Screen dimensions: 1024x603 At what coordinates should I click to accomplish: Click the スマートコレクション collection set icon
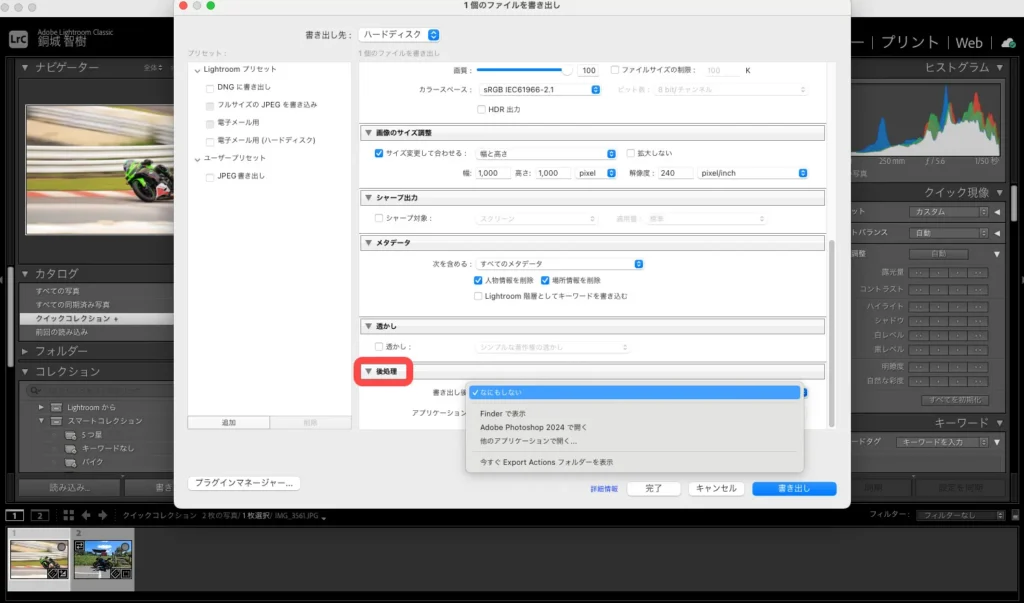(x=58, y=421)
